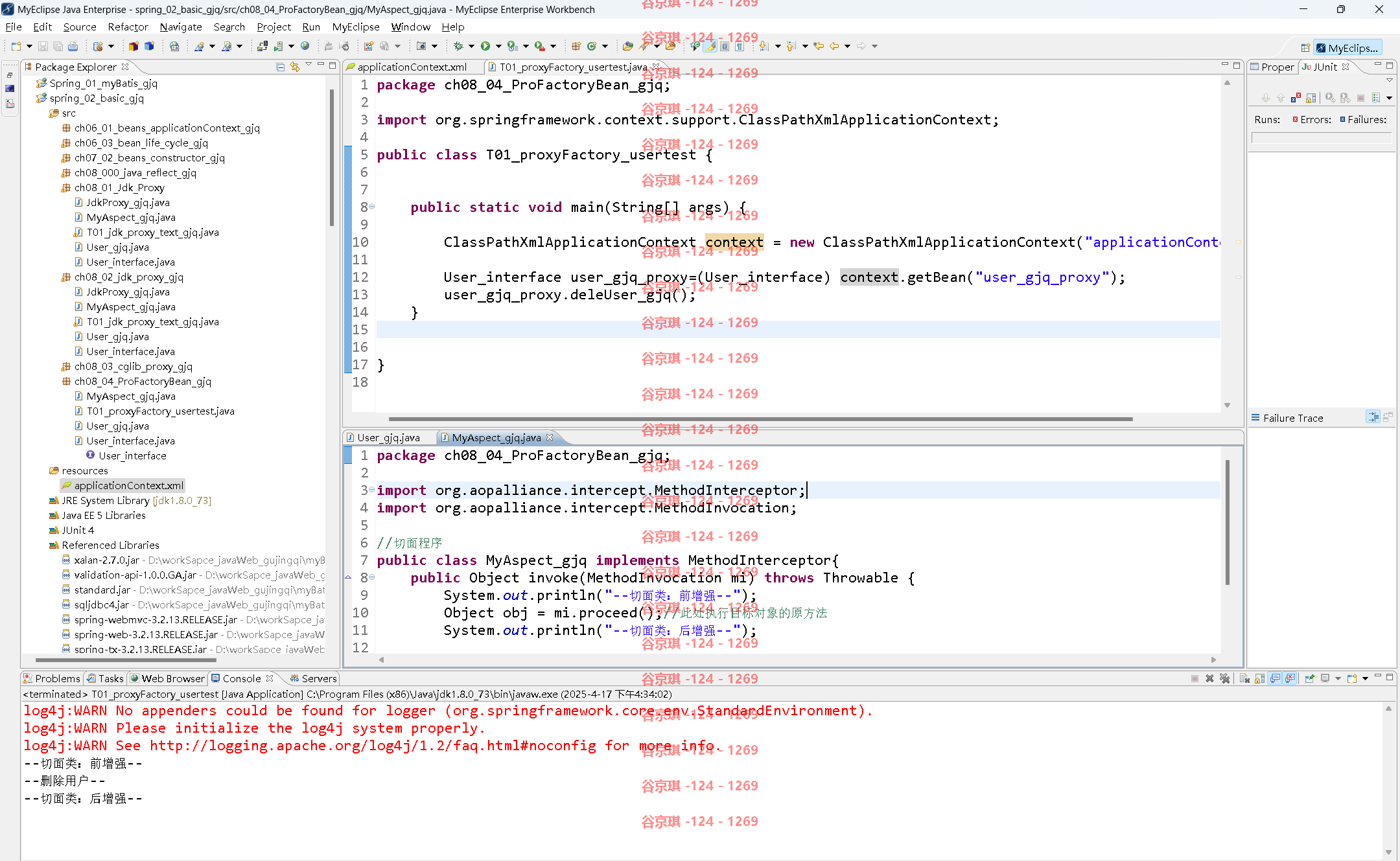Open the Debug button dropdown arrow

471,46
